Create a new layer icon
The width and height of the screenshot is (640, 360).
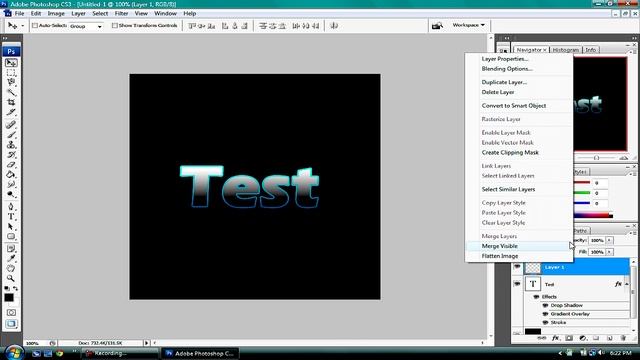coord(609,338)
